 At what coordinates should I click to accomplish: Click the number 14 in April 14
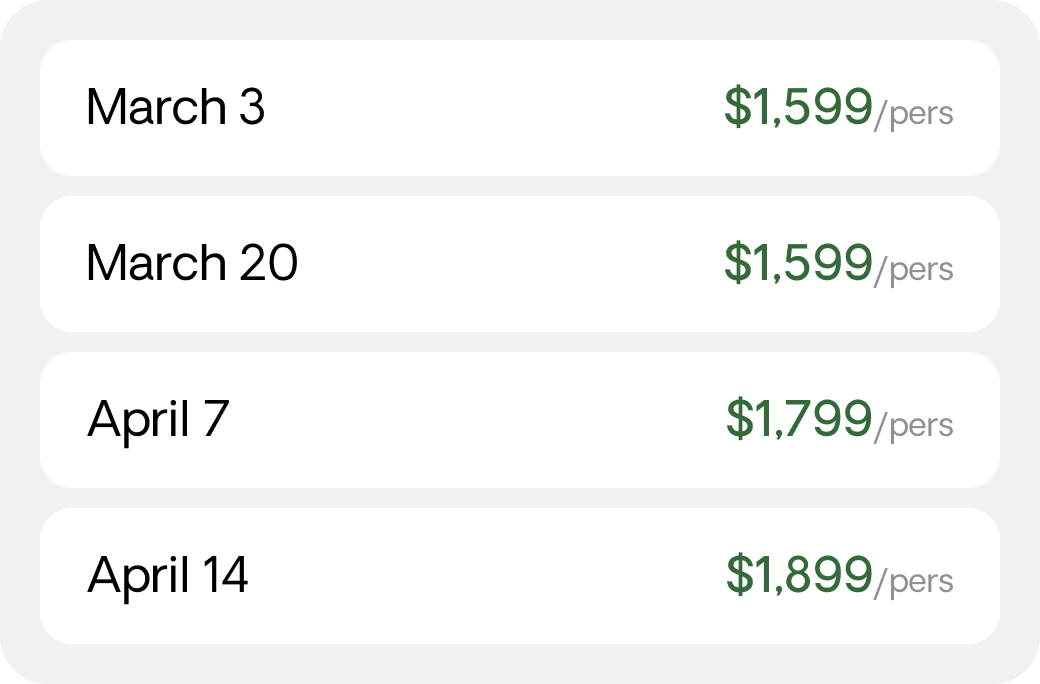[x=226, y=575]
